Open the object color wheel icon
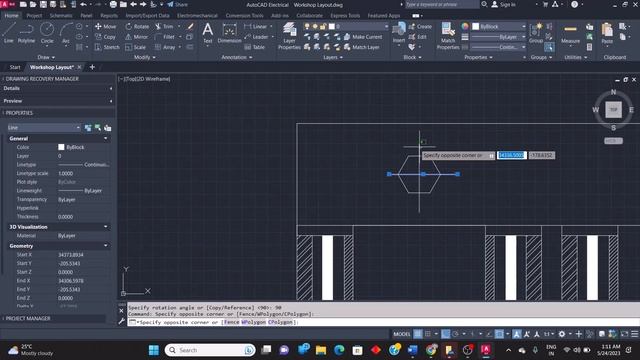The image size is (640, 360). 465,26
